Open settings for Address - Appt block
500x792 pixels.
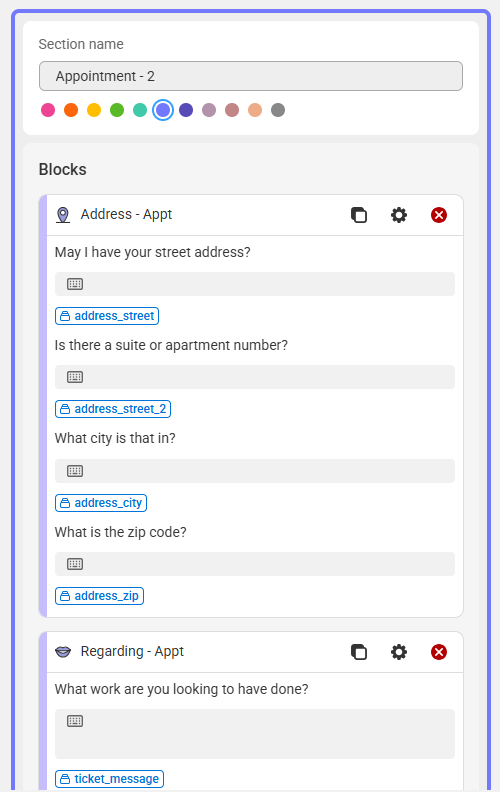(x=398, y=215)
